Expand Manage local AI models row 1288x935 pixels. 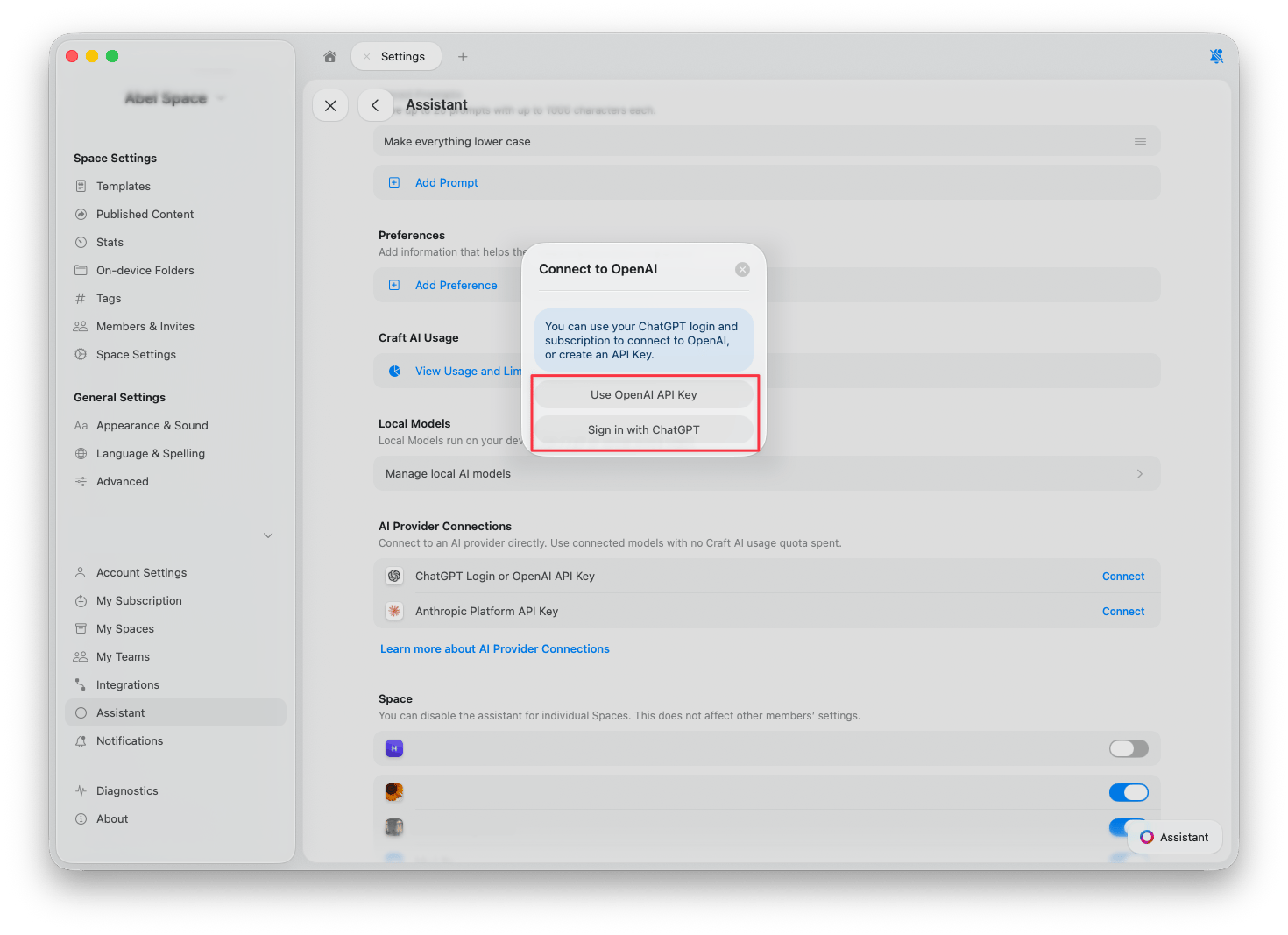pos(767,473)
